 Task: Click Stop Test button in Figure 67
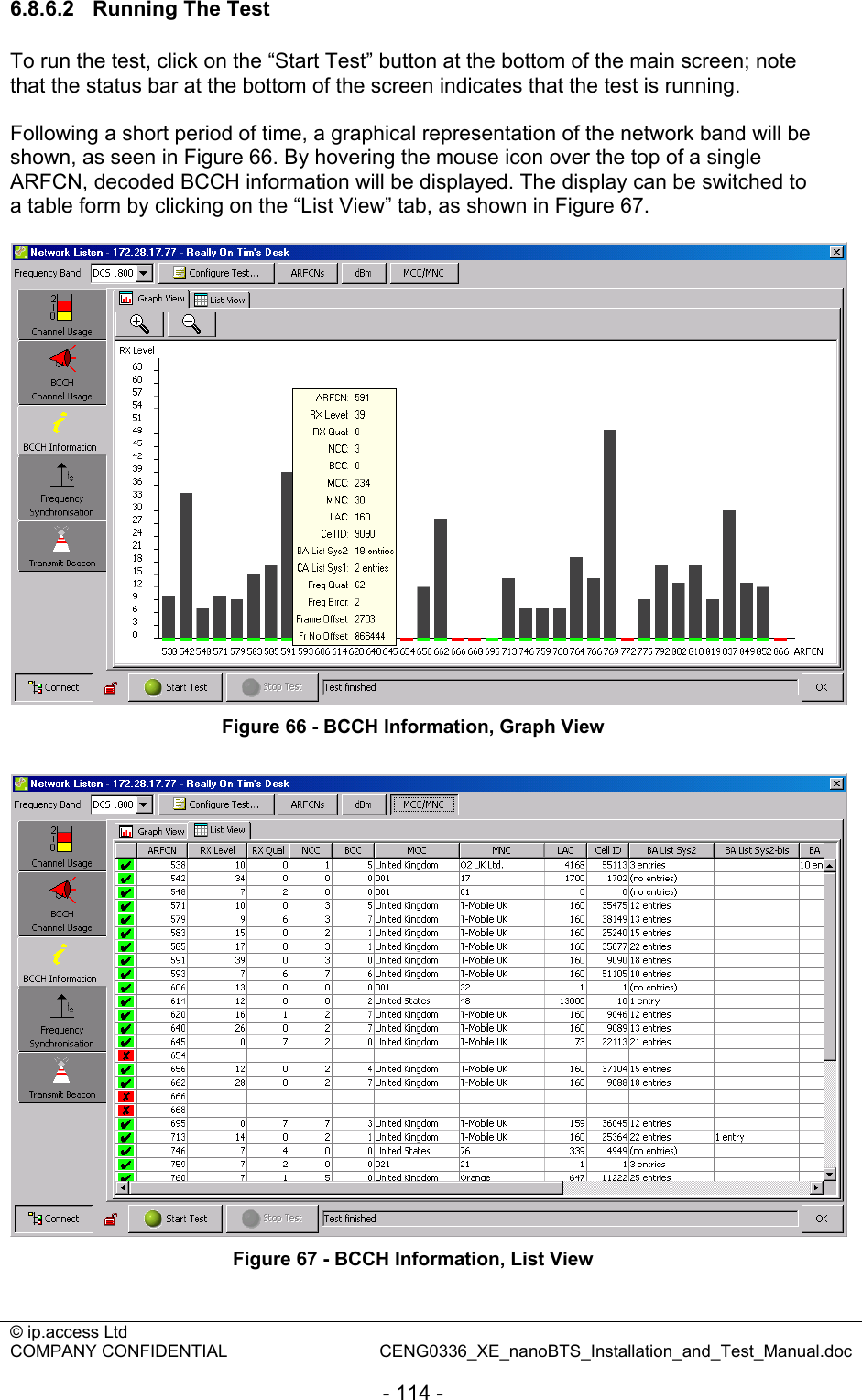[272, 1219]
